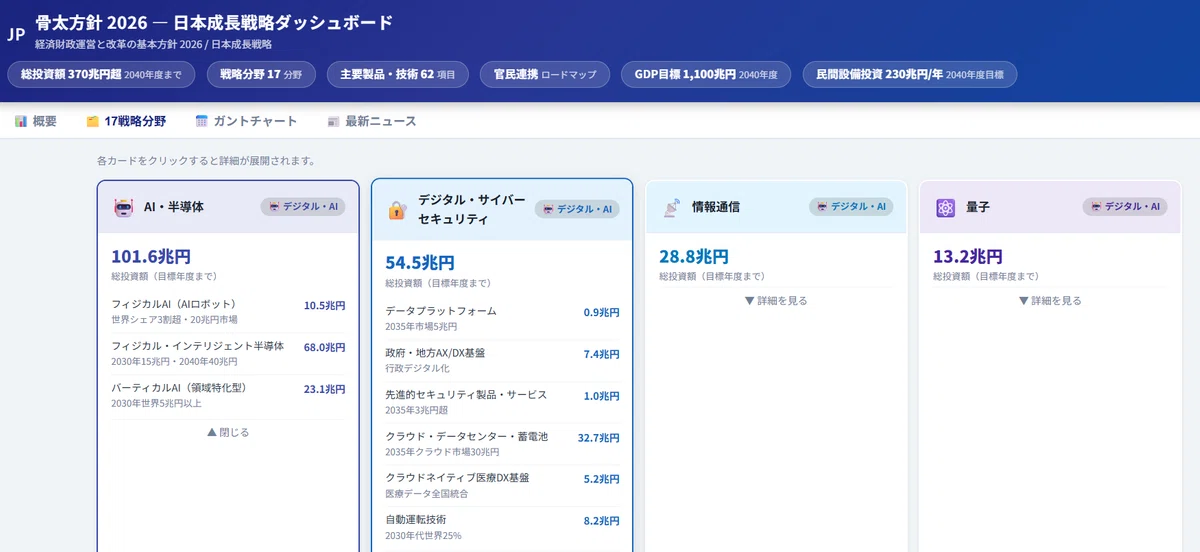Go to the 最新ニュース tab
Screen dimensions: 1200x552
[x=372, y=121]
